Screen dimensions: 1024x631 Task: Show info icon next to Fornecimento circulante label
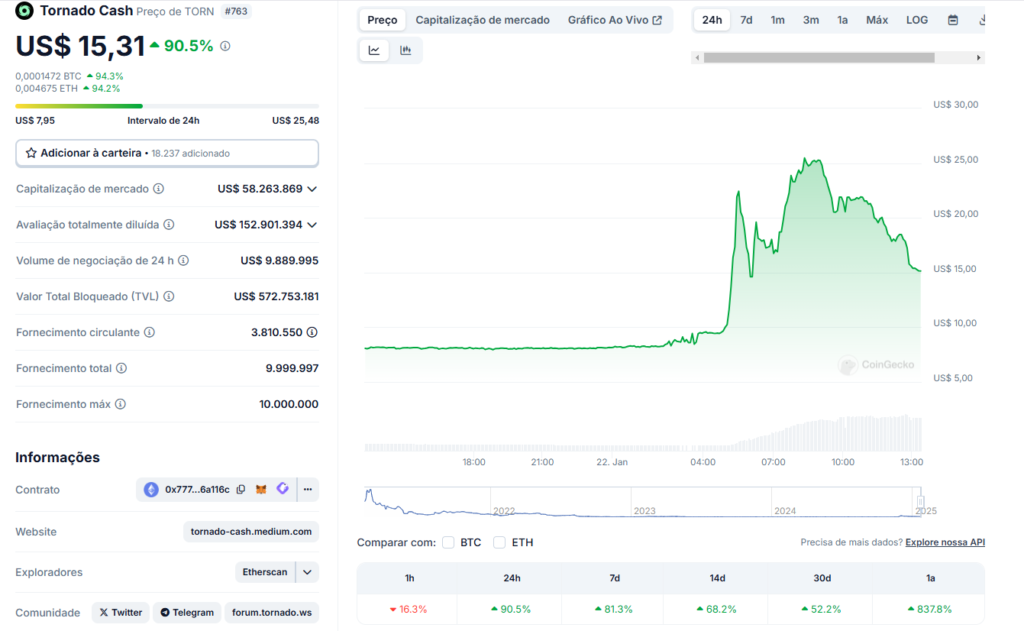[x=150, y=332]
